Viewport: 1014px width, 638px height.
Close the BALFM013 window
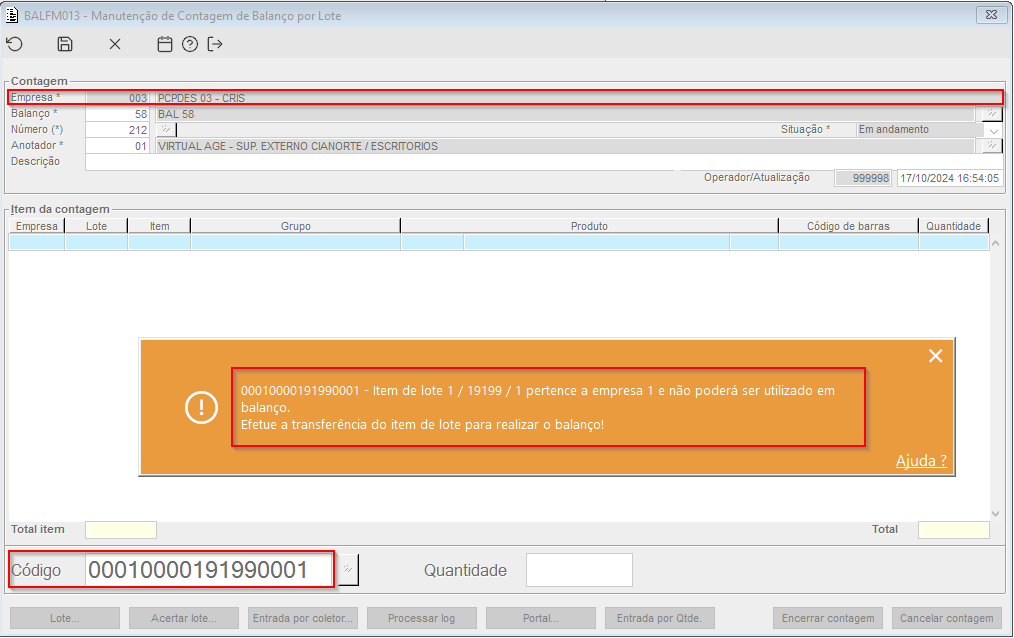[x=991, y=14]
